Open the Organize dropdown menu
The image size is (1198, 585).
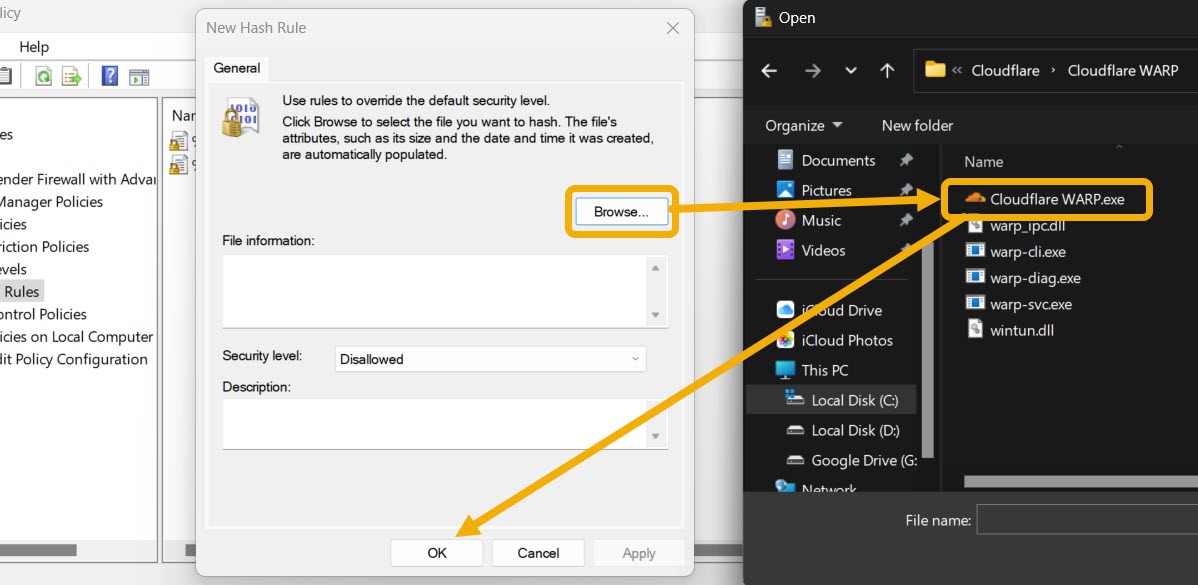[802, 125]
